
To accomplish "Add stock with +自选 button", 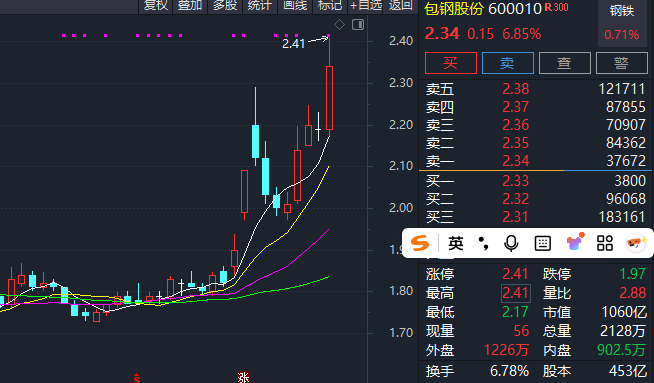I will point(365,6).
